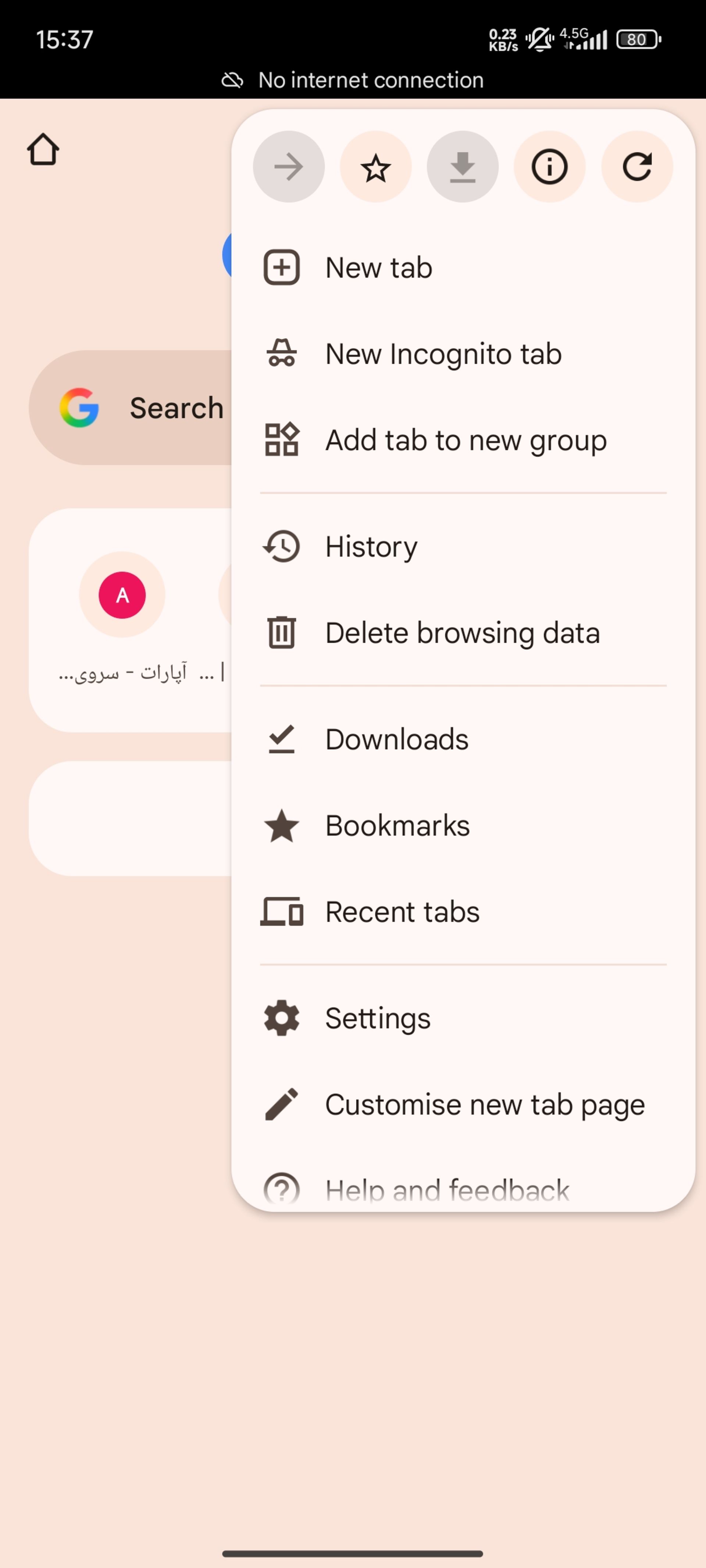Tap the forward navigation arrow icon

click(289, 167)
